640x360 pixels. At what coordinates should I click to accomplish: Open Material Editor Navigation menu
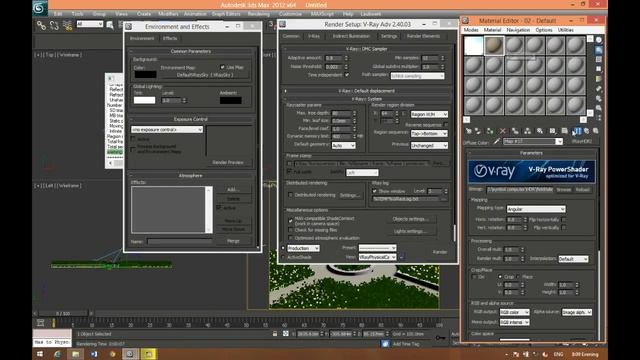(518, 30)
